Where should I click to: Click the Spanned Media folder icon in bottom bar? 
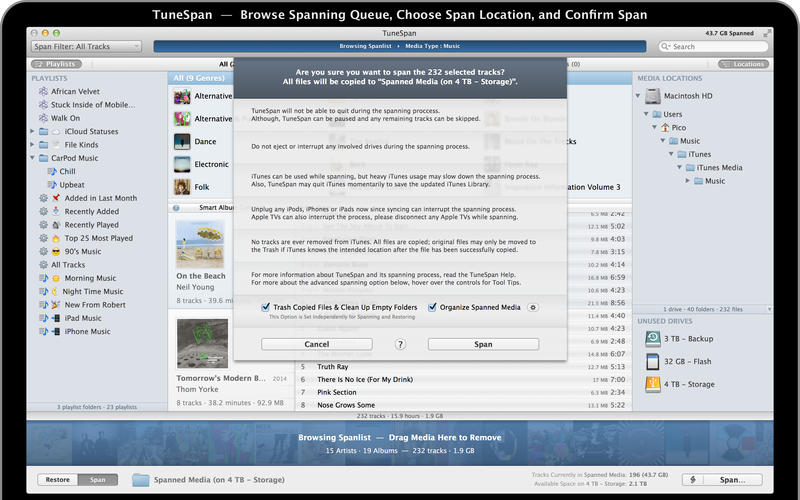coord(140,480)
